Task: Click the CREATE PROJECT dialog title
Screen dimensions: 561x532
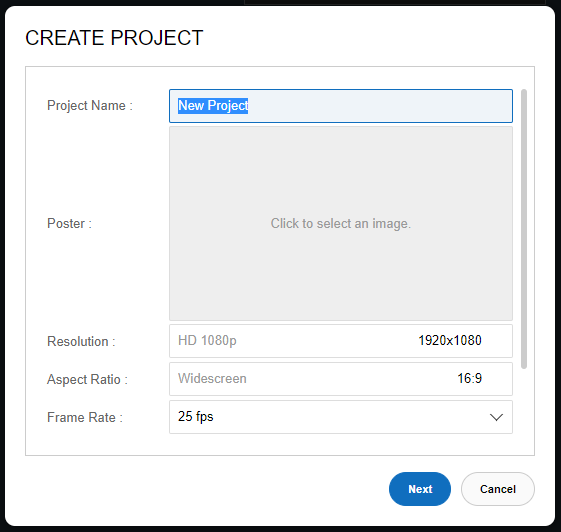Action: (114, 38)
